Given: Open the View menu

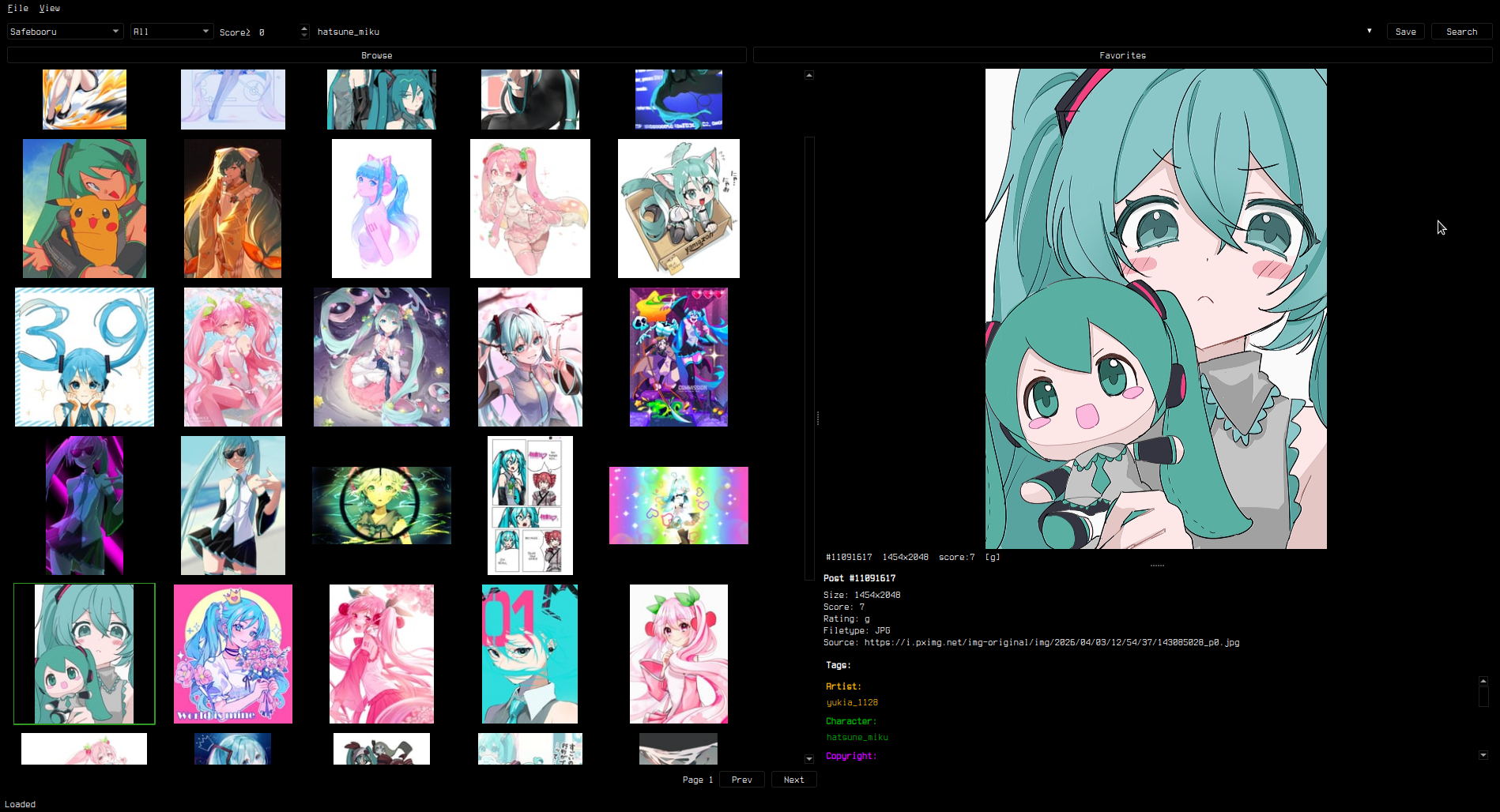Looking at the screenshot, I should pyautogui.click(x=50, y=8).
